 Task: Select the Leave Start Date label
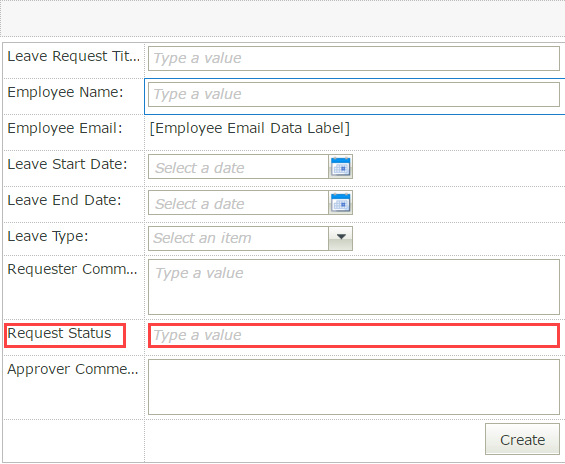click(x=67, y=164)
